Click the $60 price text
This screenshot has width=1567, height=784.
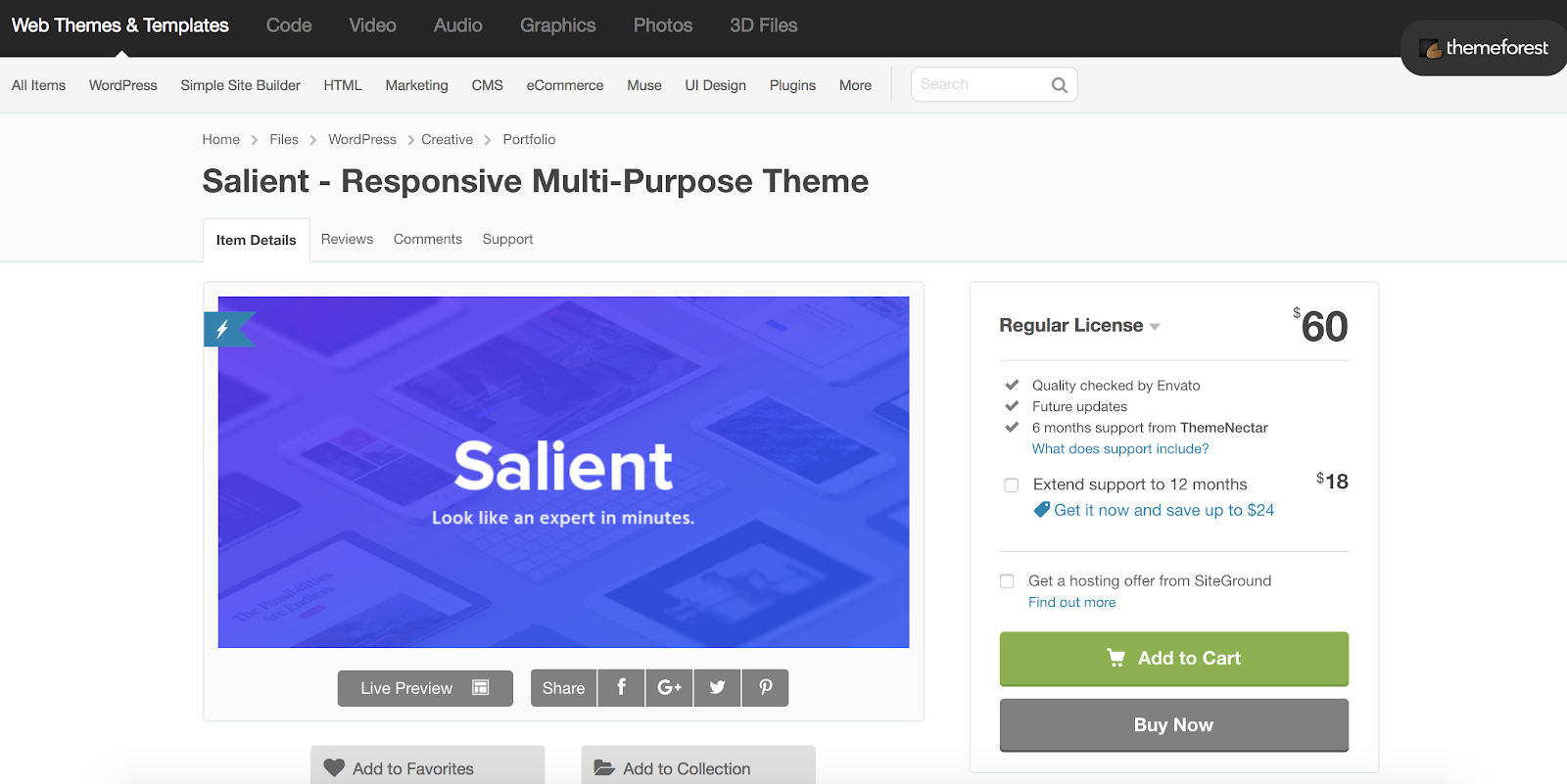(1320, 326)
